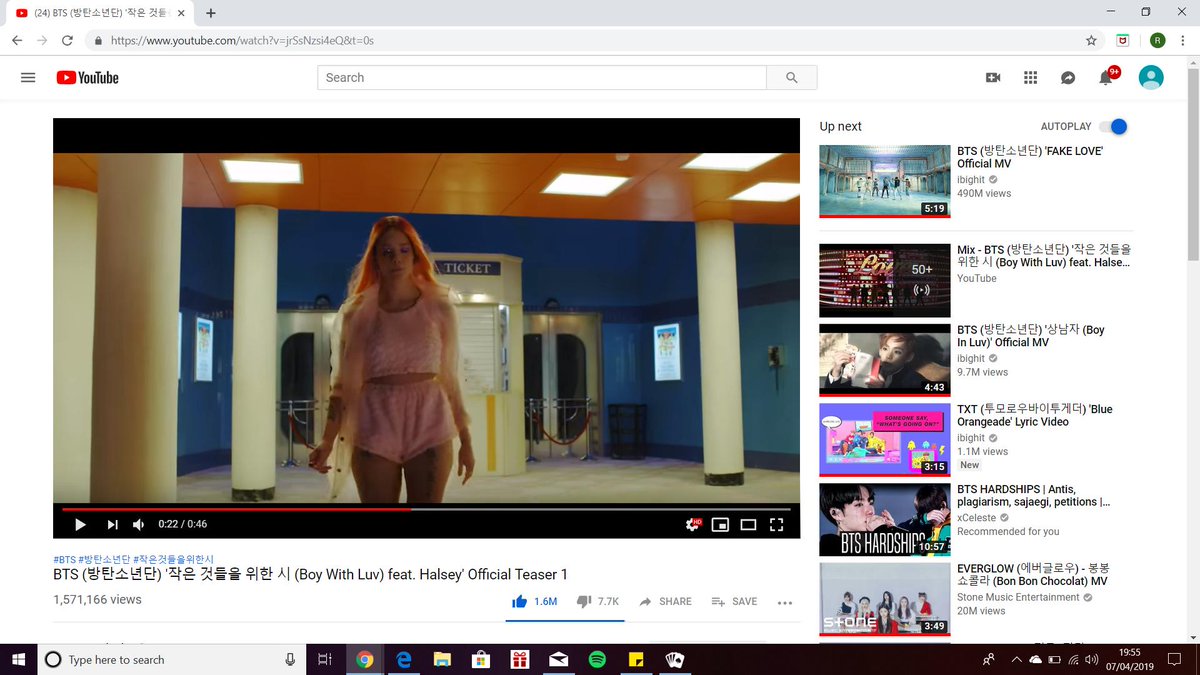This screenshot has width=1200, height=675.
Task: Open the create video camera icon
Action: click(993, 77)
